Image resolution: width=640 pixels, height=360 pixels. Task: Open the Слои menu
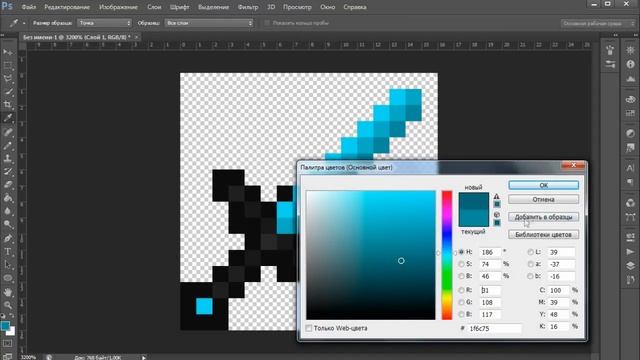click(154, 7)
